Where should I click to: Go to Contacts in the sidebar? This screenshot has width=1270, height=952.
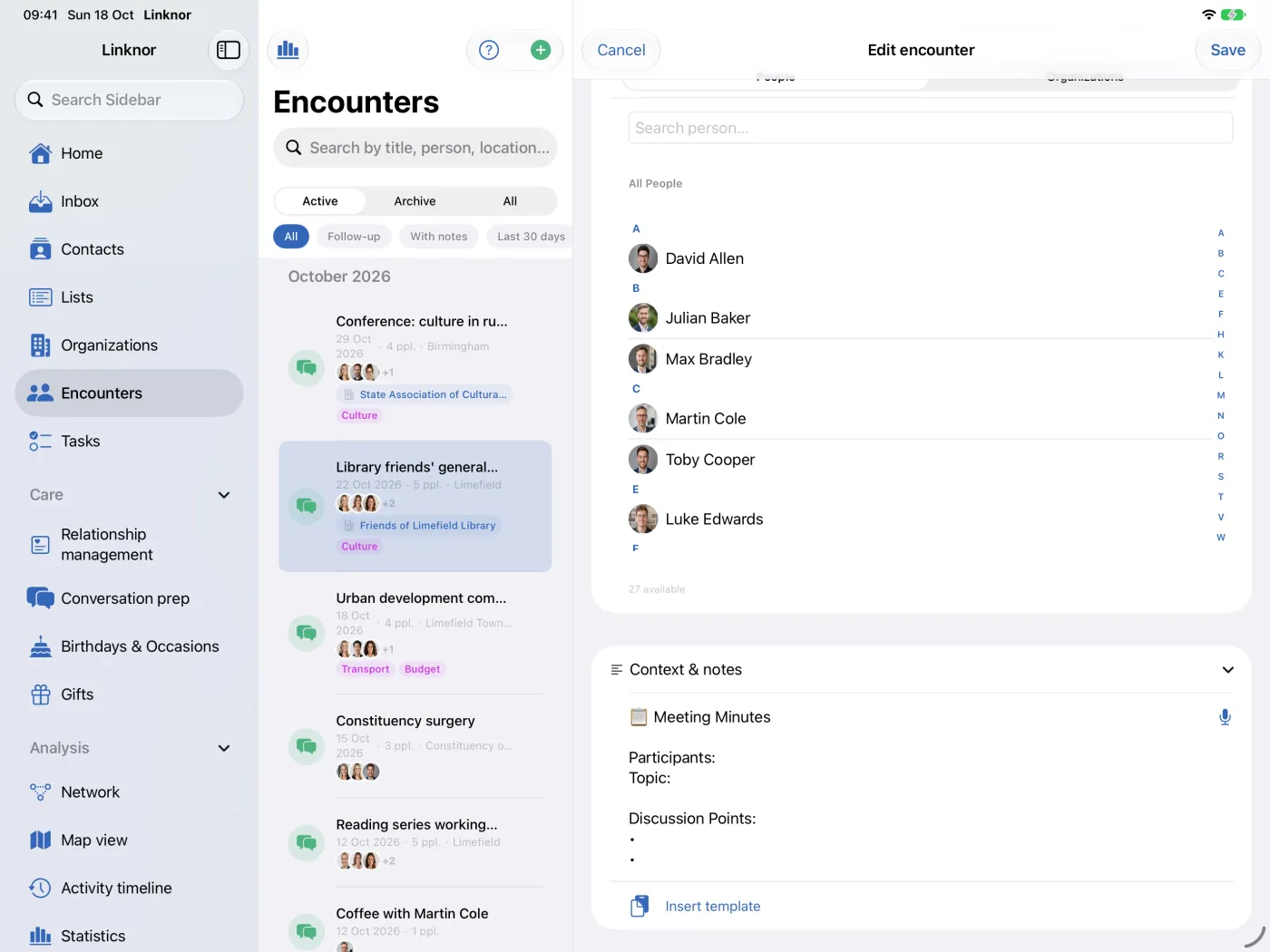[129, 249]
